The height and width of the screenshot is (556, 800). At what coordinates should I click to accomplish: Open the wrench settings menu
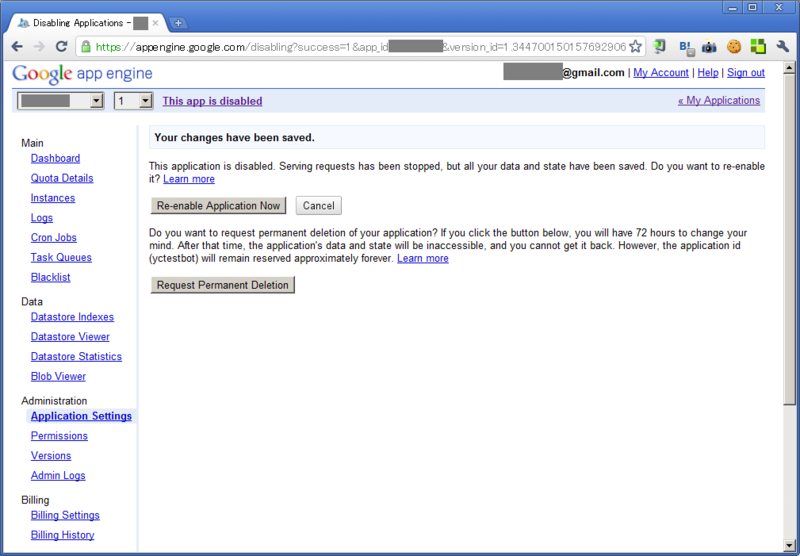pyautogui.click(x=783, y=47)
